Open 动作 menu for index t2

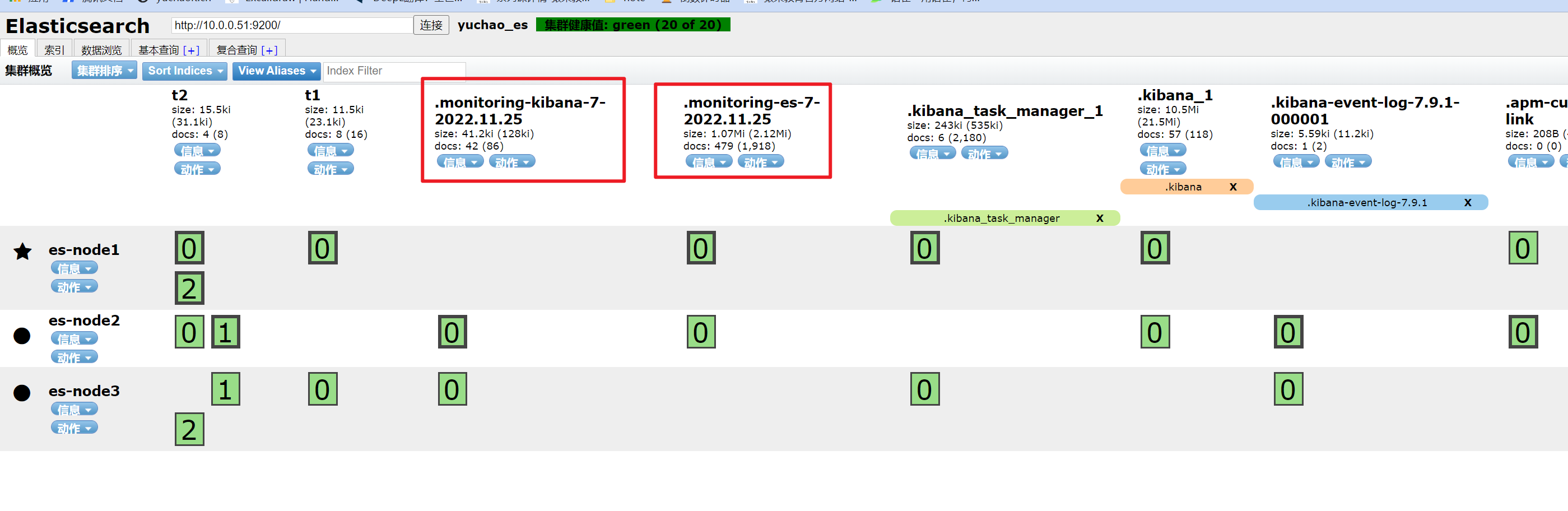point(197,169)
